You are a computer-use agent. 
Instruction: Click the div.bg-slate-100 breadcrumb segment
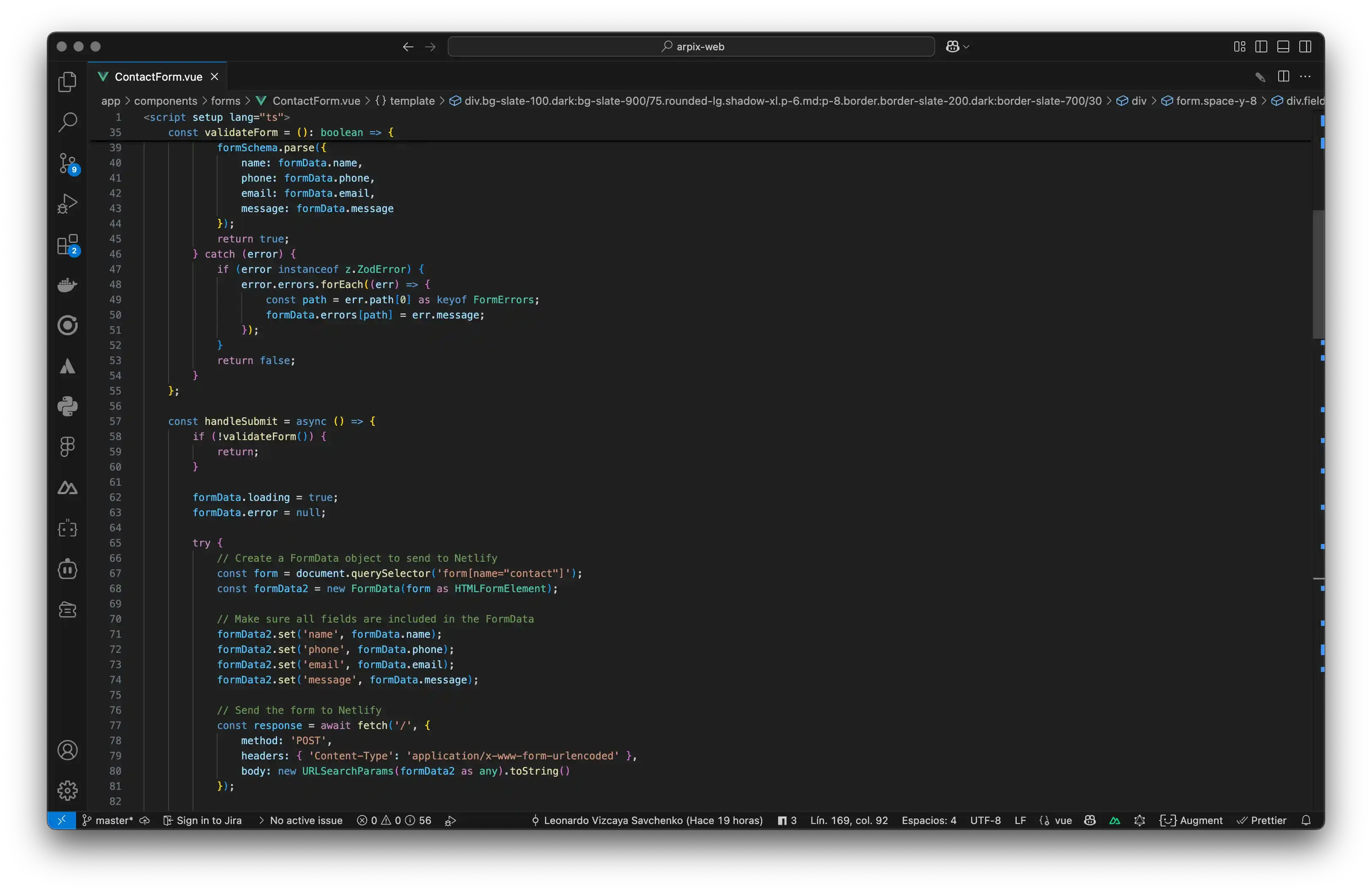[x=776, y=101]
